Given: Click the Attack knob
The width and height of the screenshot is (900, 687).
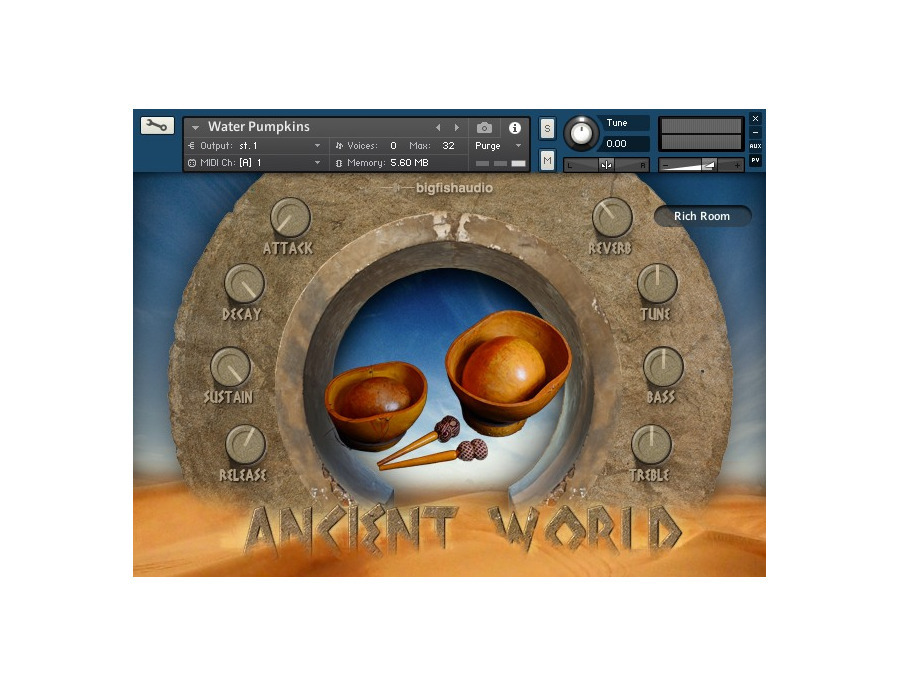Looking at the screenshot, I should pos(290,218).
